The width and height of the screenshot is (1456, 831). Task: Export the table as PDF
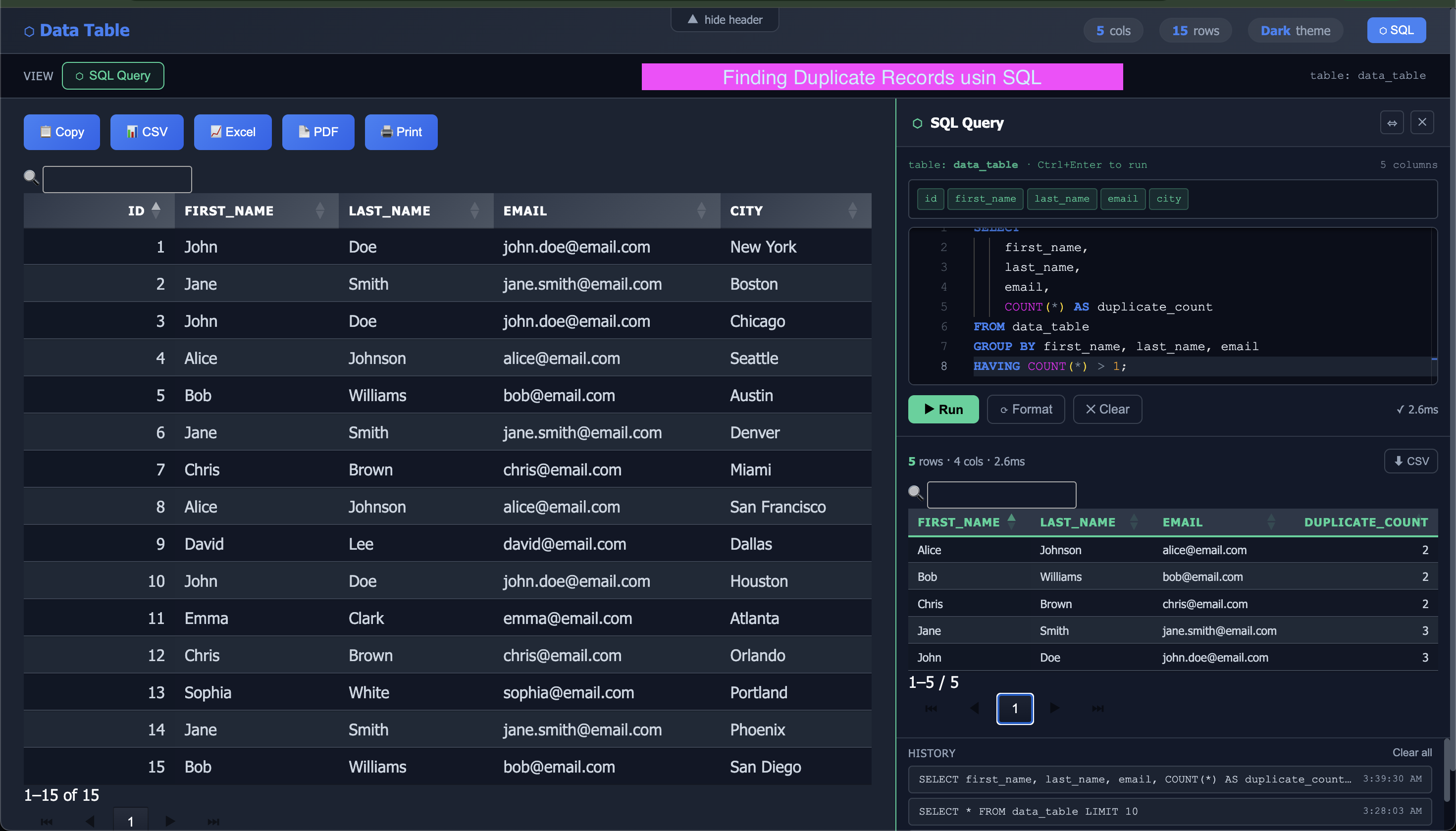point(318,132)
